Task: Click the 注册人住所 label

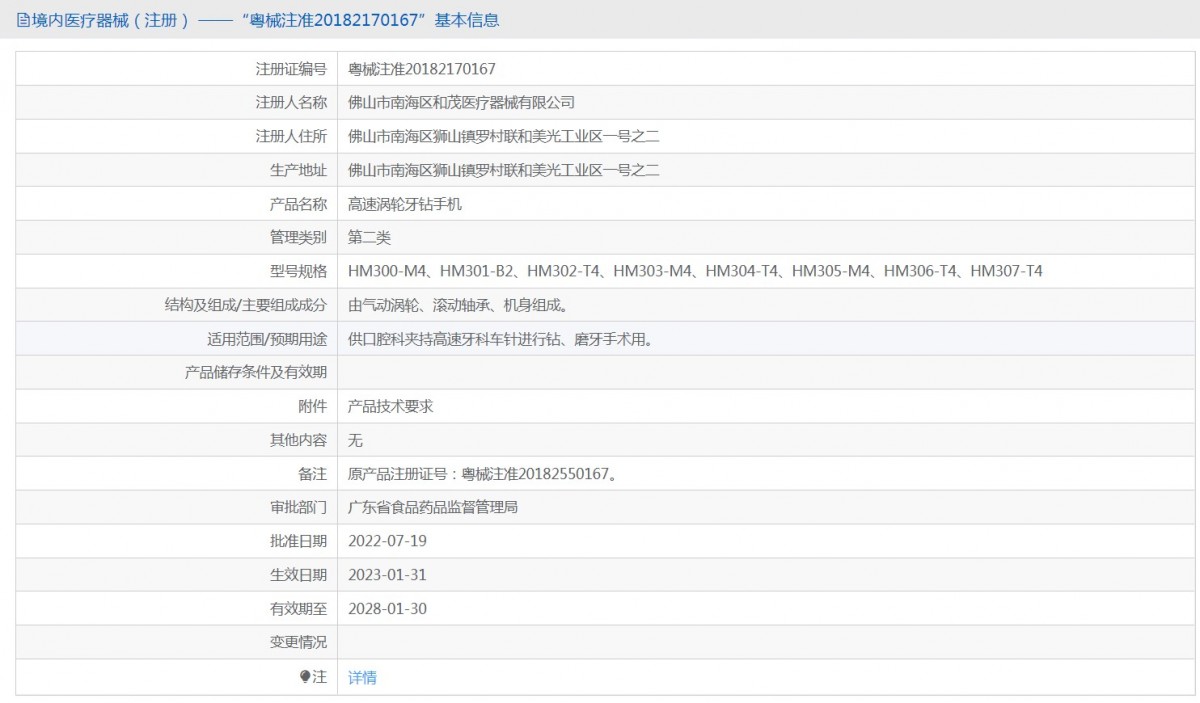Action: [291, 136]
